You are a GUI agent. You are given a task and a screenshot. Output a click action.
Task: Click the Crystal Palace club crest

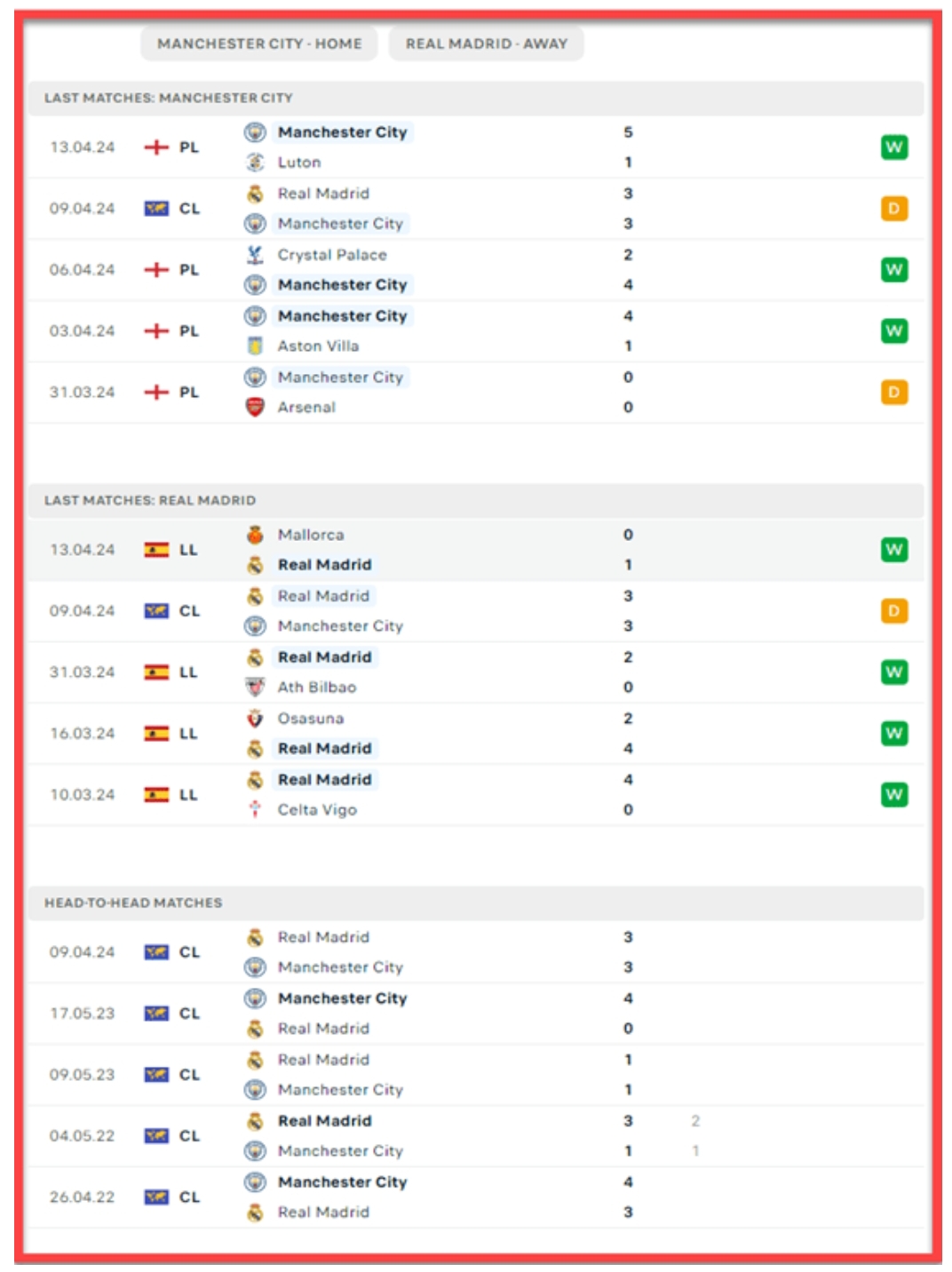coord(255,255)
